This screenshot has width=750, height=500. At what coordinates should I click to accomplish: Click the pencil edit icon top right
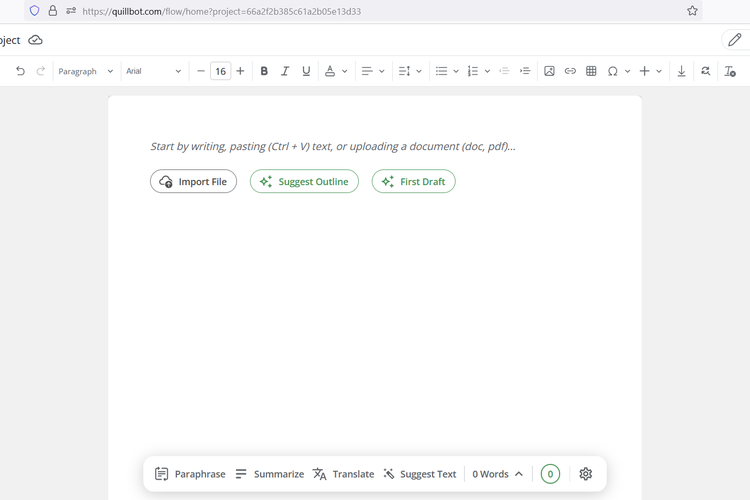point(735,40)
